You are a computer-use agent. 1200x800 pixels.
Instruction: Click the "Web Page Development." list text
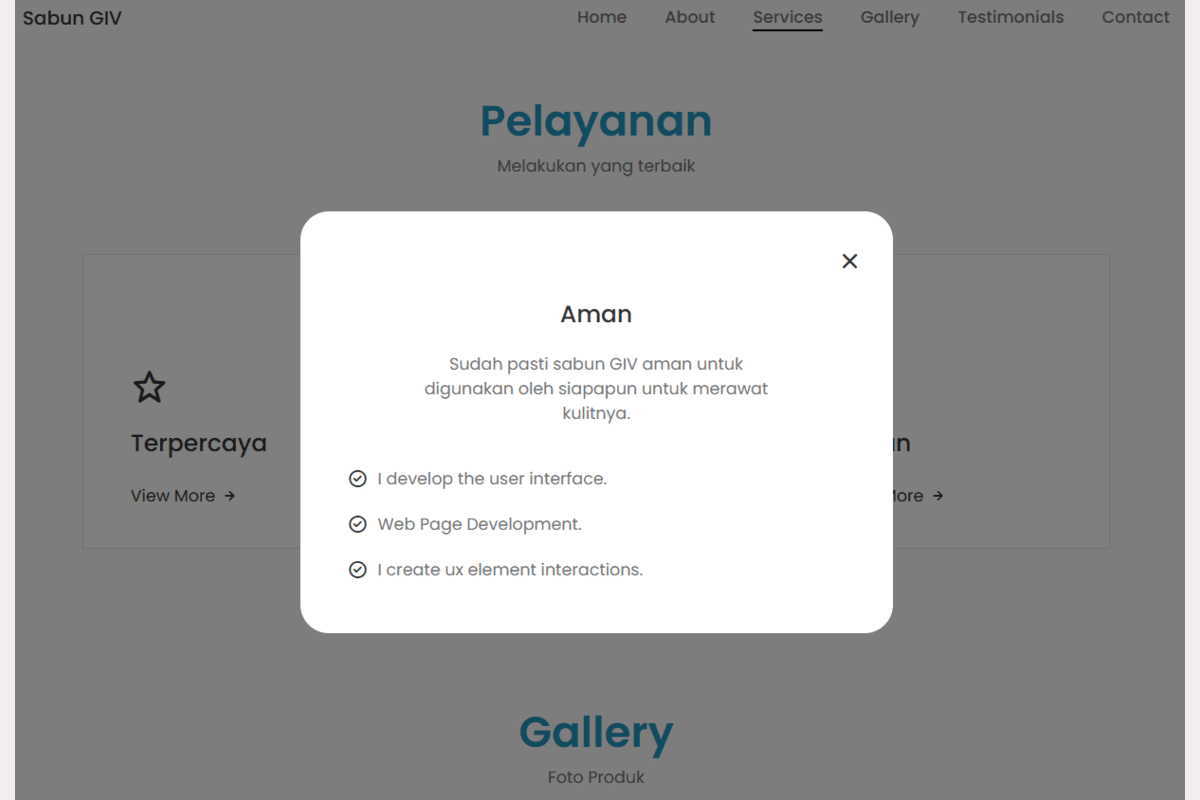[x=479, y=524]
